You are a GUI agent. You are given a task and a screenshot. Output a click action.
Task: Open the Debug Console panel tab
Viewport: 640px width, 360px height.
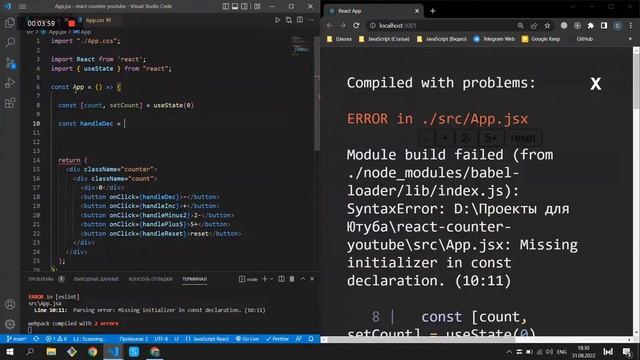pyautogui.click(x=151, y=279)
